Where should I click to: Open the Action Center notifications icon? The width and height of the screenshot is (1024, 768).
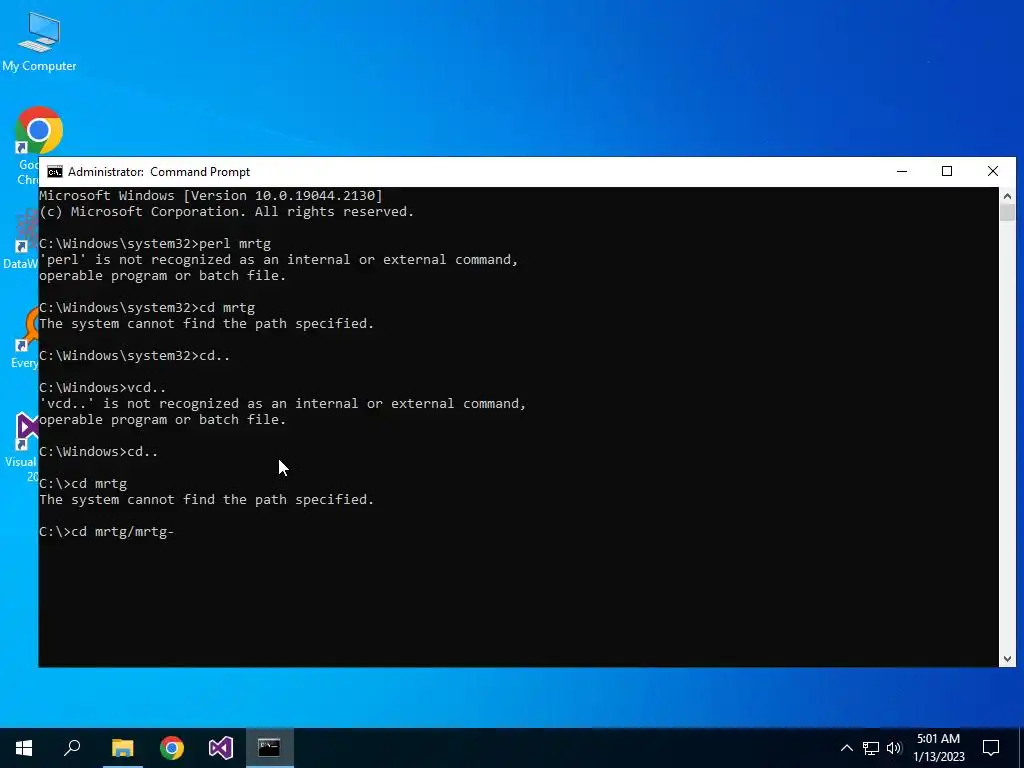(x=991, y=748)
